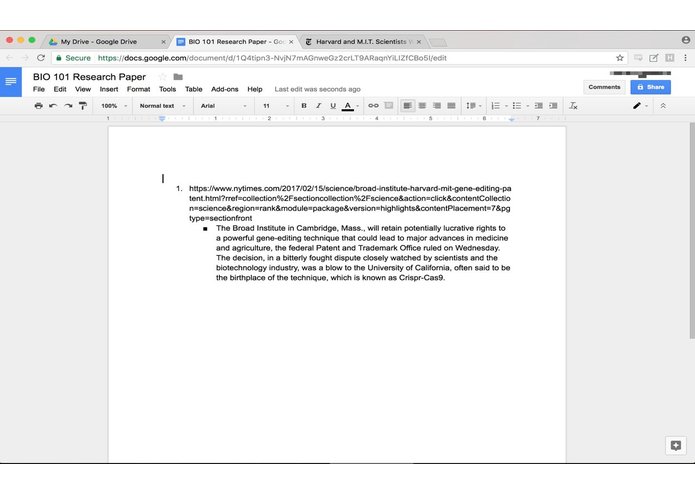The image size is (695, 494).
Task: Close the Harvard and M.I.T. Scientists tab
Action: coord(419,42)
